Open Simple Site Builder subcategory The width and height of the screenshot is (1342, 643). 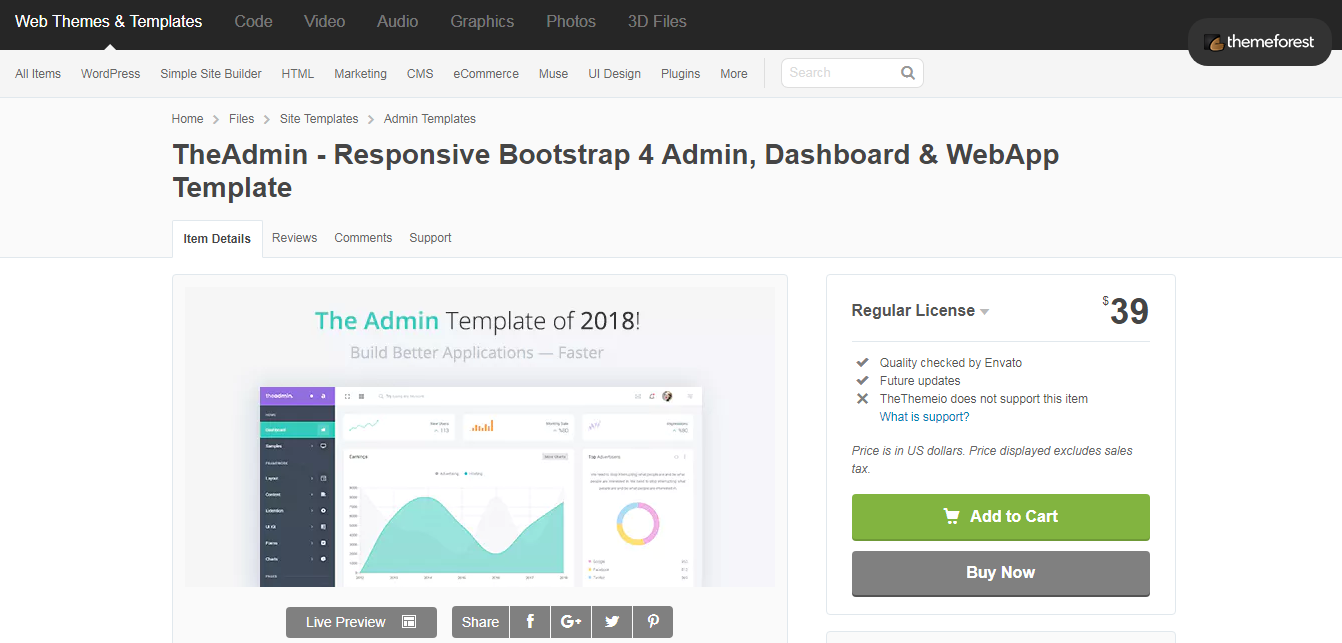(211, 74)
